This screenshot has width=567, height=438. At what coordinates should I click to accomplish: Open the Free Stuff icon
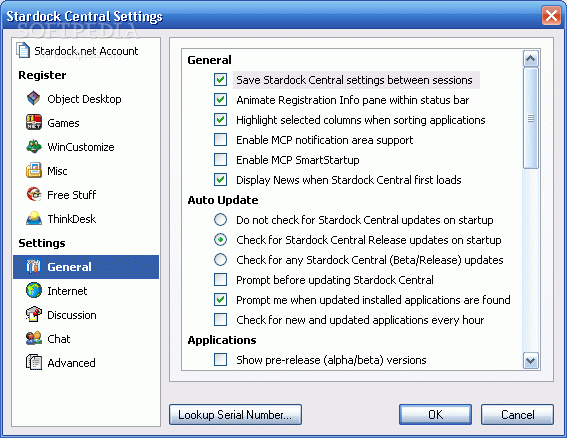(x=34, y=194)
